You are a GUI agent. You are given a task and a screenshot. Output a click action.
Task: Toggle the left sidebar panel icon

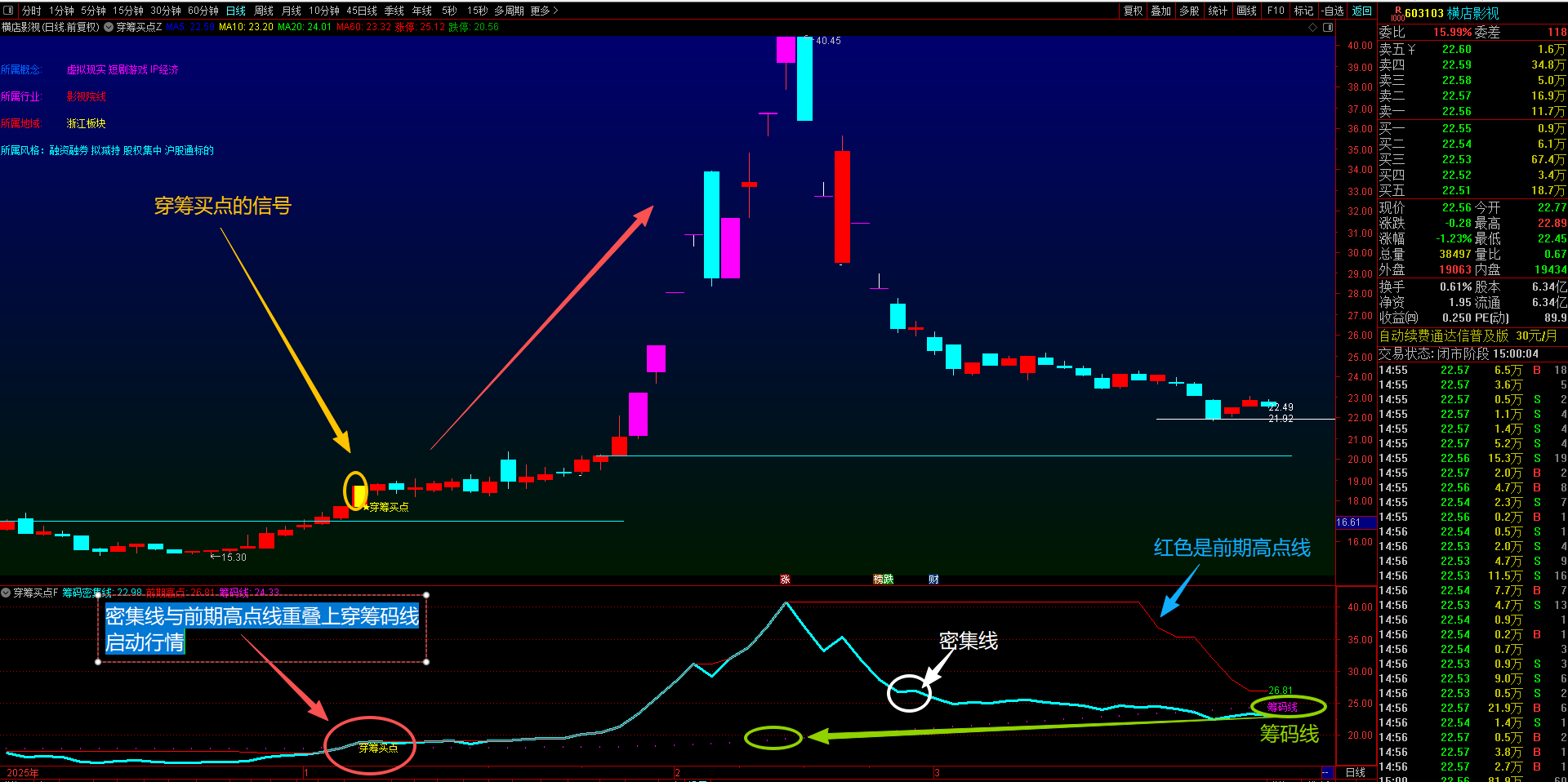click(x=9, y=11)
